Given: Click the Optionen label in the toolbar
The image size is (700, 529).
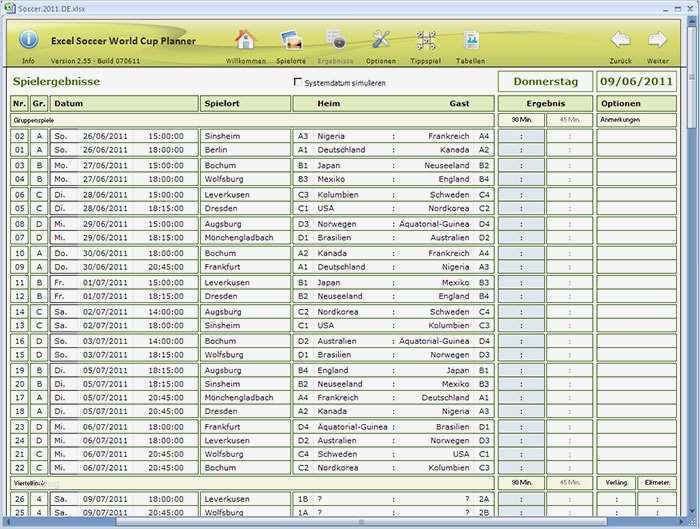Looking at the screenshot, I should click(x=381, y=61).
